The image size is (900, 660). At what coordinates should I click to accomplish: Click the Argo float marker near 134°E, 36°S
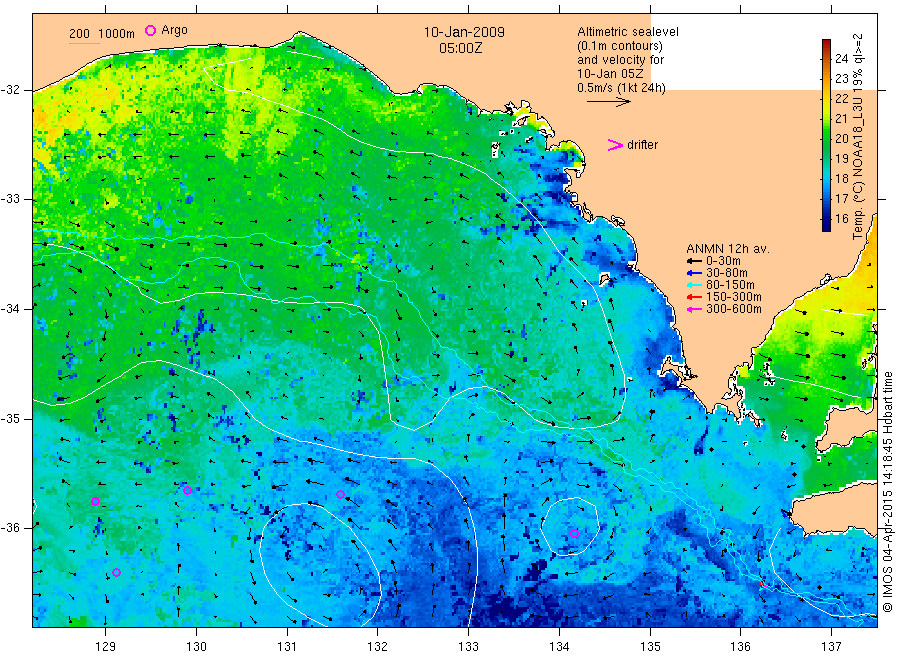pyautogui.click(x=574, y=533)
